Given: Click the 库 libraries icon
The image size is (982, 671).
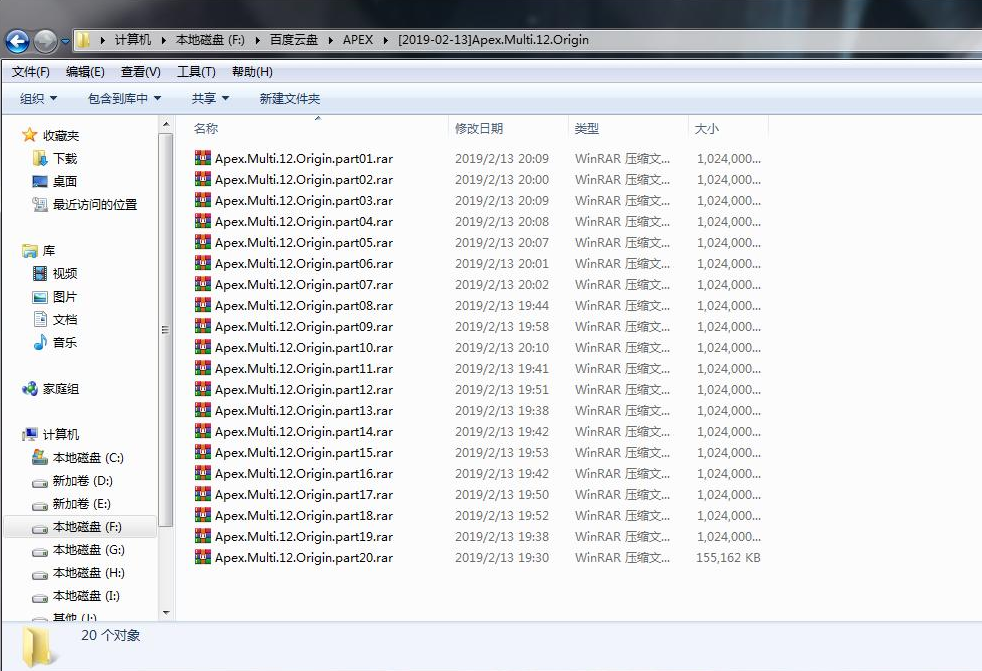Looking at the screenshot, I should 29,251.
